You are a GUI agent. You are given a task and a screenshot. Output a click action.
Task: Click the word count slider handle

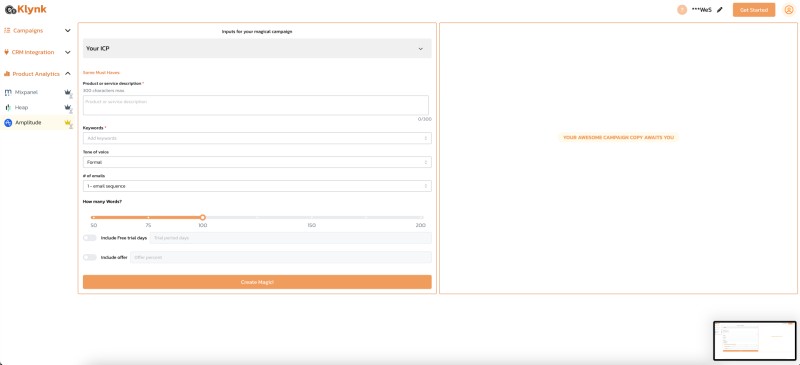click(203, 217)
